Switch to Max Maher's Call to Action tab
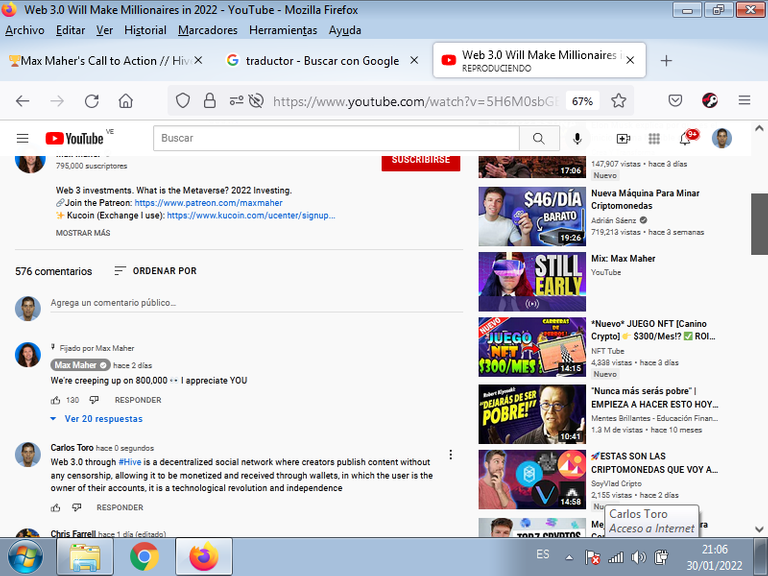Image resolution: width=768 pixels, height=576 pixels. click(x=103, y=61)
